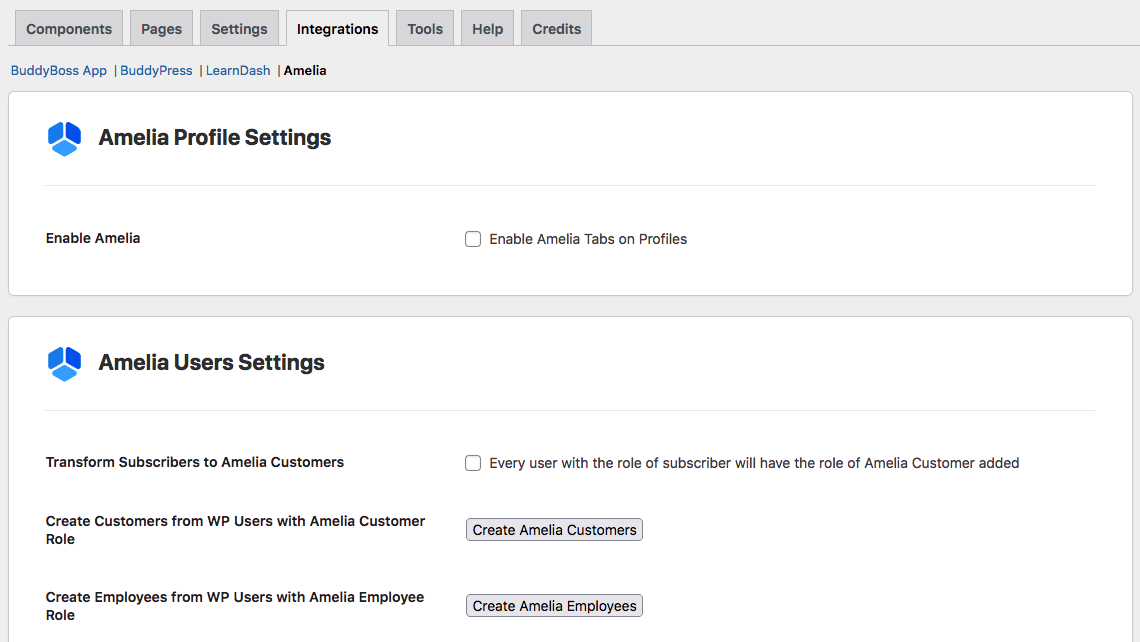Select the Amelia sub-navigation item
The width and height of the screenshot is (1140, 642).
[x=305, y=71]
